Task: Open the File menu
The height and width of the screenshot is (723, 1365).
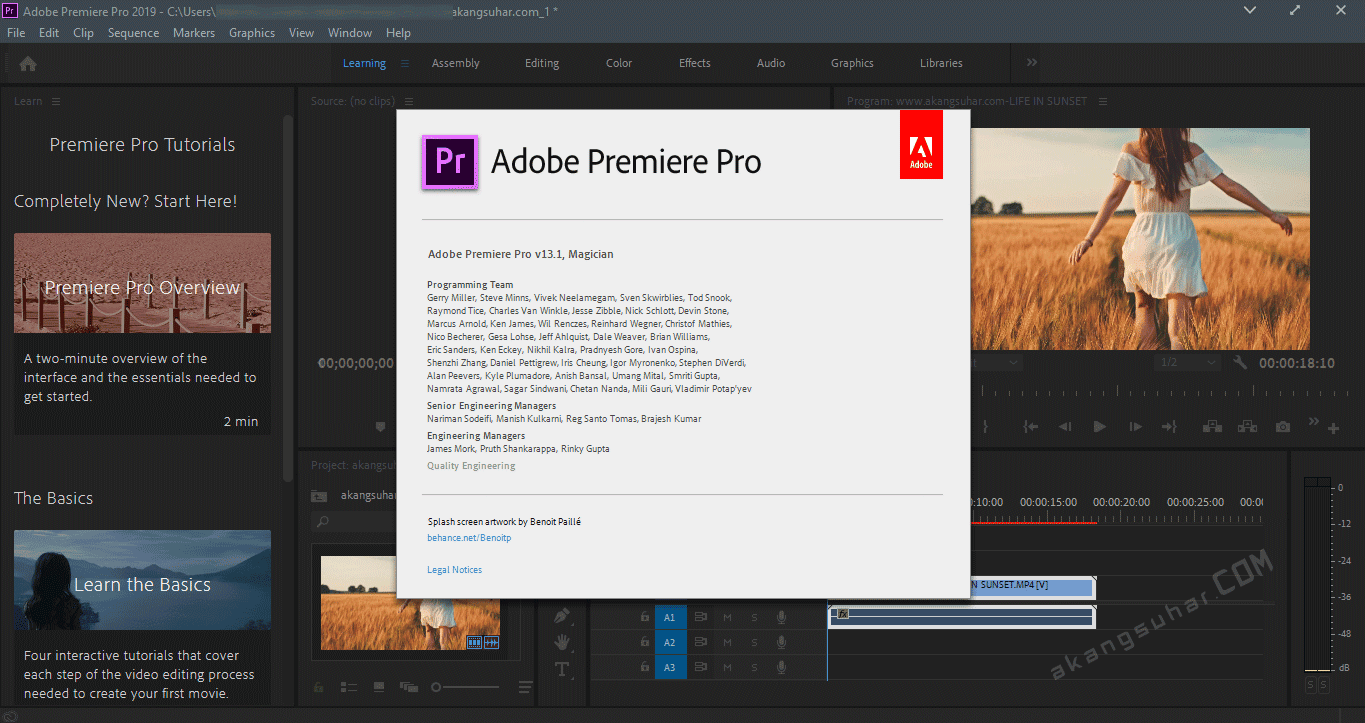Action: click(x=16, y=33)
